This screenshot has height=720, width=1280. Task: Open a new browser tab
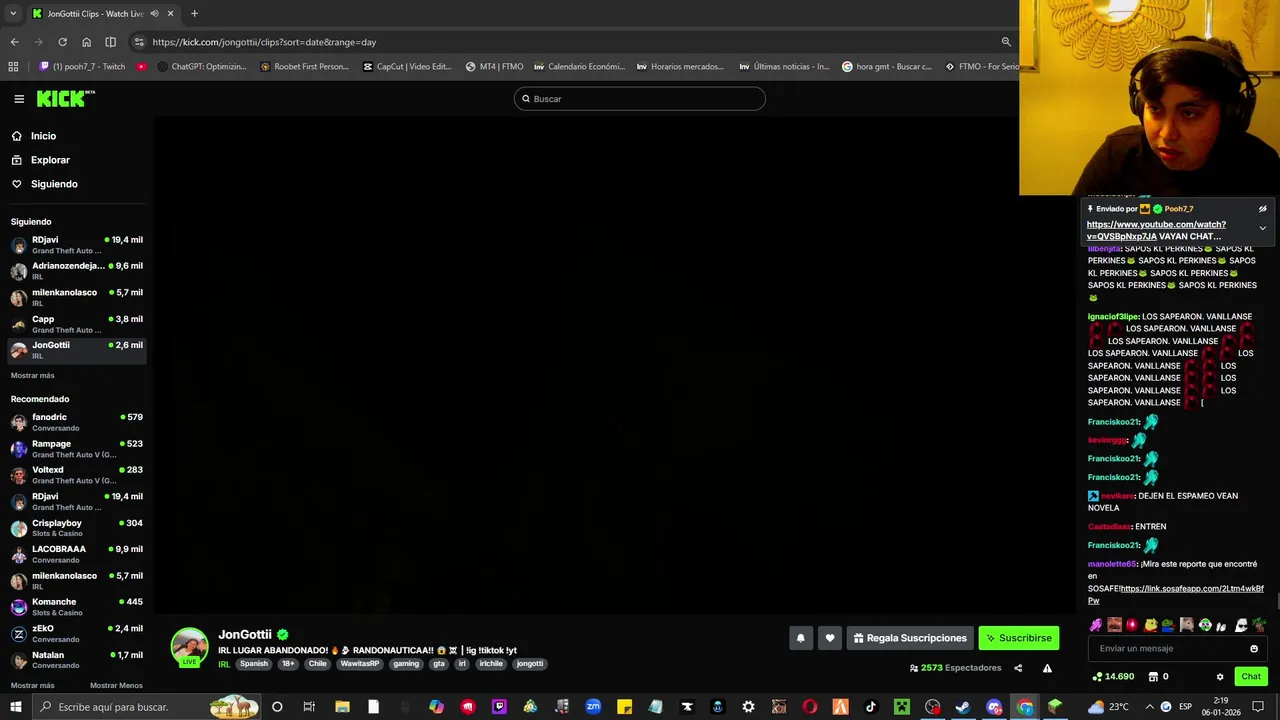(194, 14)
